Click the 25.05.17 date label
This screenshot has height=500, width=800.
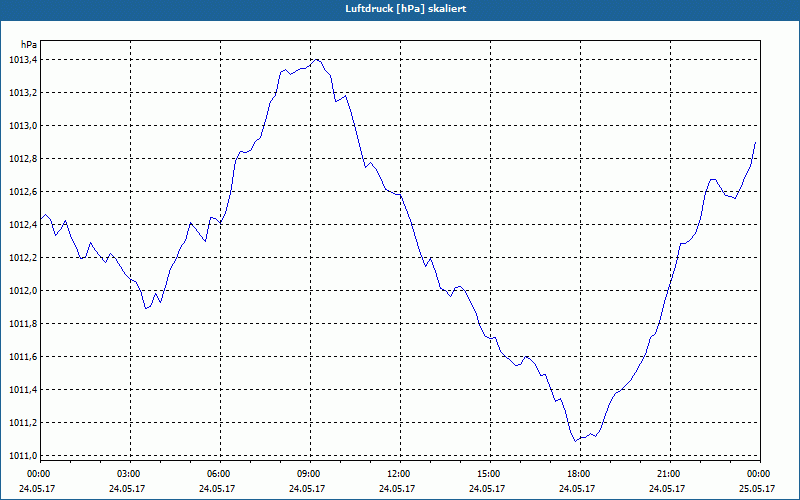[x=757, y=489]
